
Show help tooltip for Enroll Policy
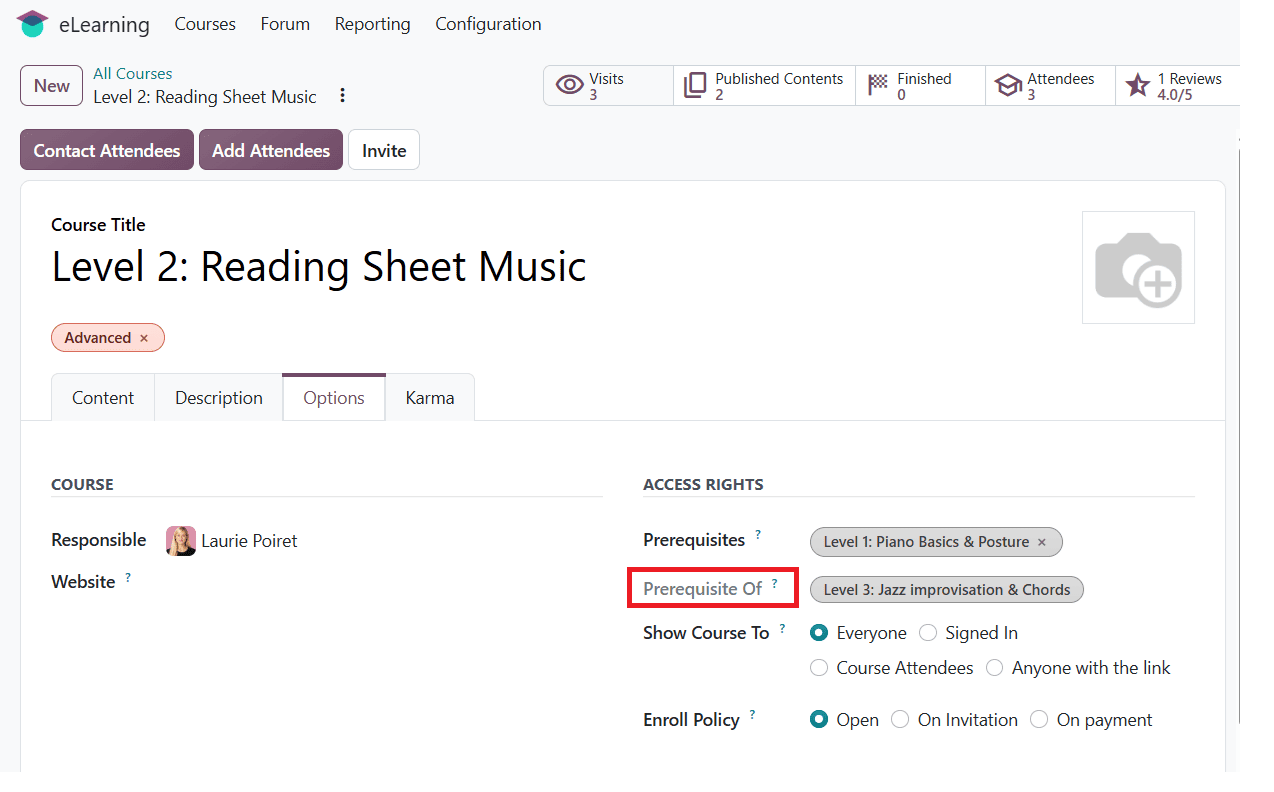pos(752,715)
